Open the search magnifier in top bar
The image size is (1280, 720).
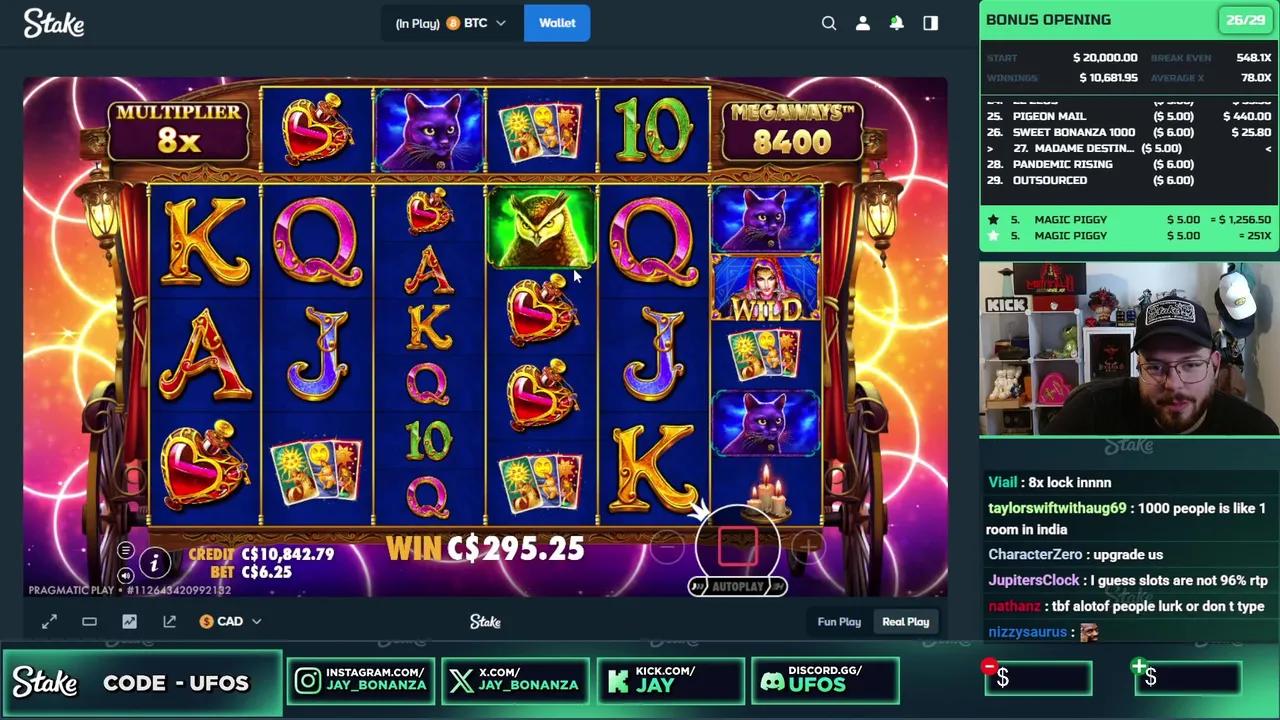[x=829, y=23]
